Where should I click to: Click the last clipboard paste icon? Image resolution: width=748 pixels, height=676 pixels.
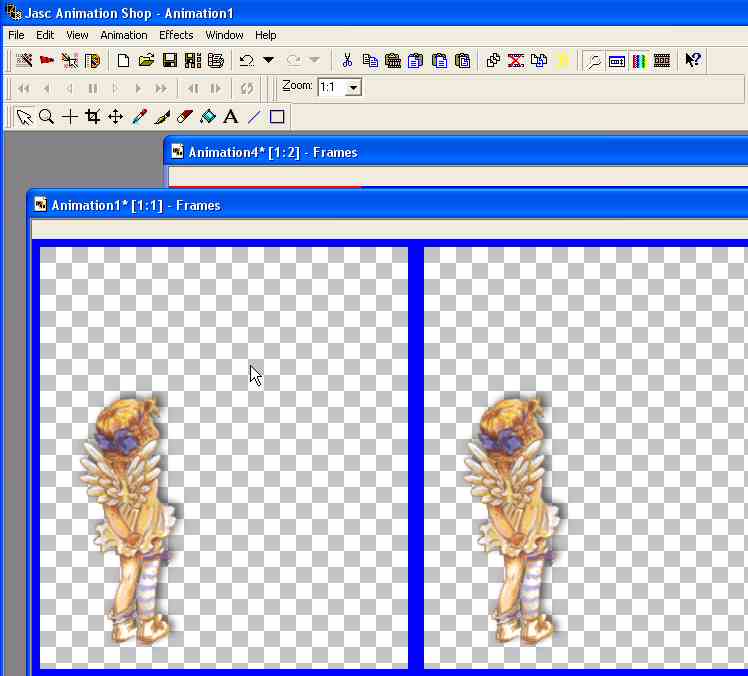pos(462,61)
